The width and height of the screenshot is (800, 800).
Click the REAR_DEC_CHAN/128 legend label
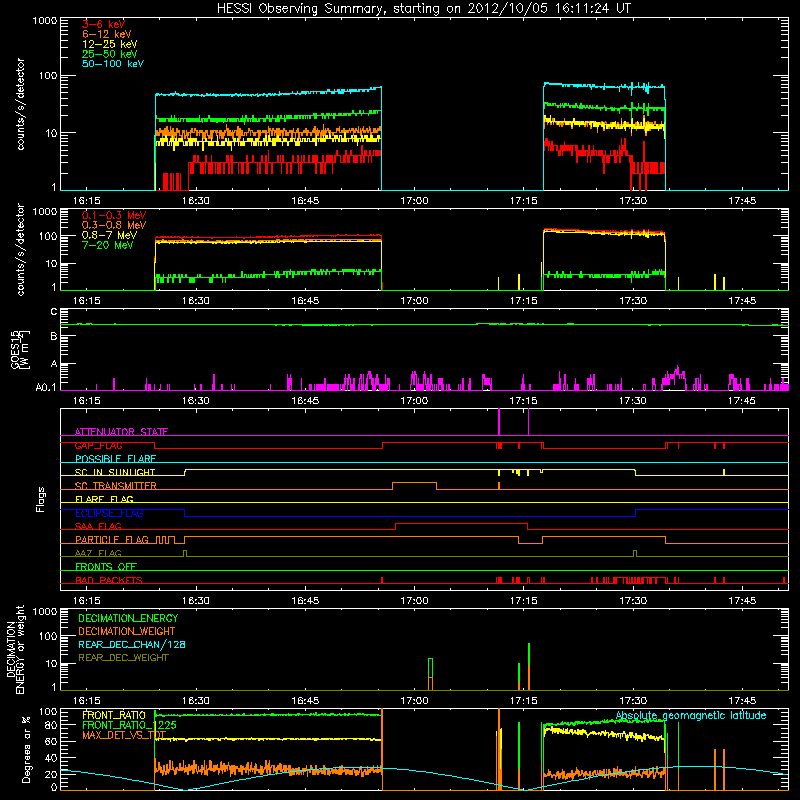[132, 644]
